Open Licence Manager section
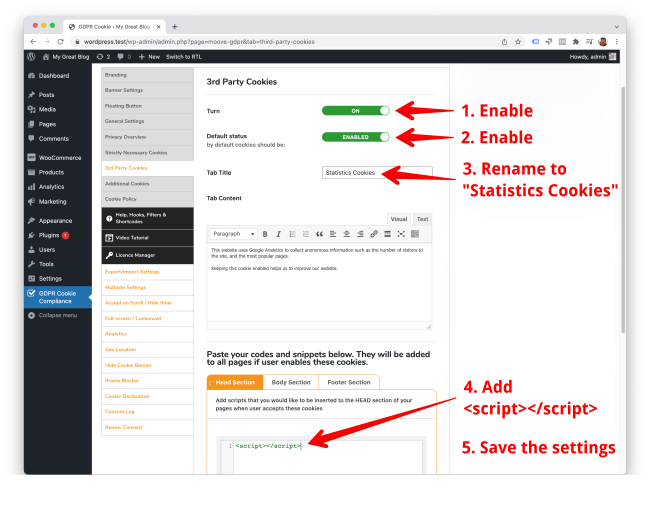650x506 pixels. click(x=147, y=255)
